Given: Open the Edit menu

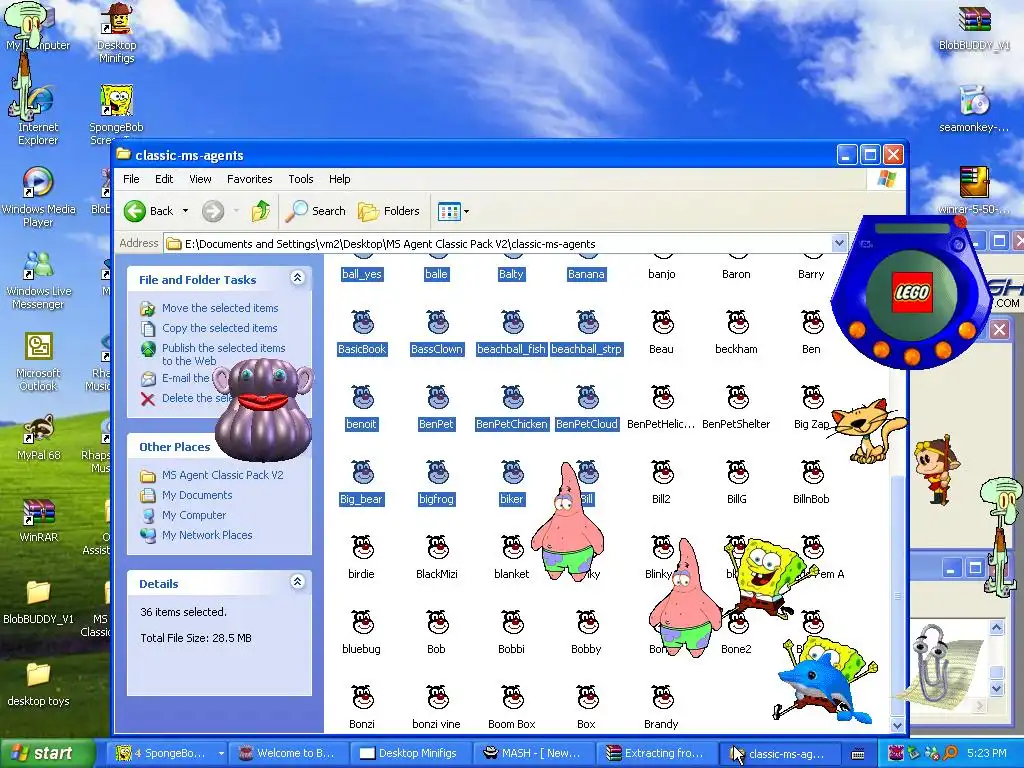Looking at the screenshot, I should [x=164, y=179].
